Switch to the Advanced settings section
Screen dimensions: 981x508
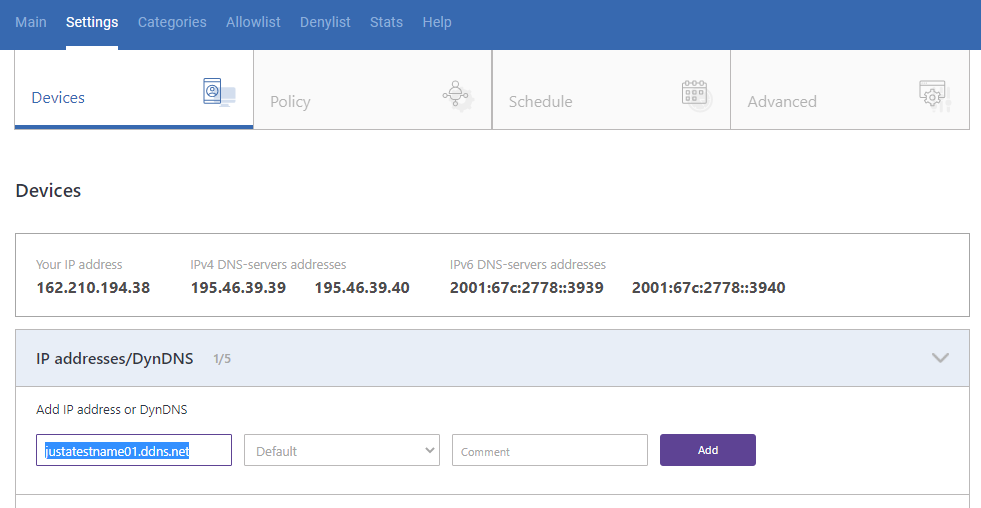pos(850,89)
